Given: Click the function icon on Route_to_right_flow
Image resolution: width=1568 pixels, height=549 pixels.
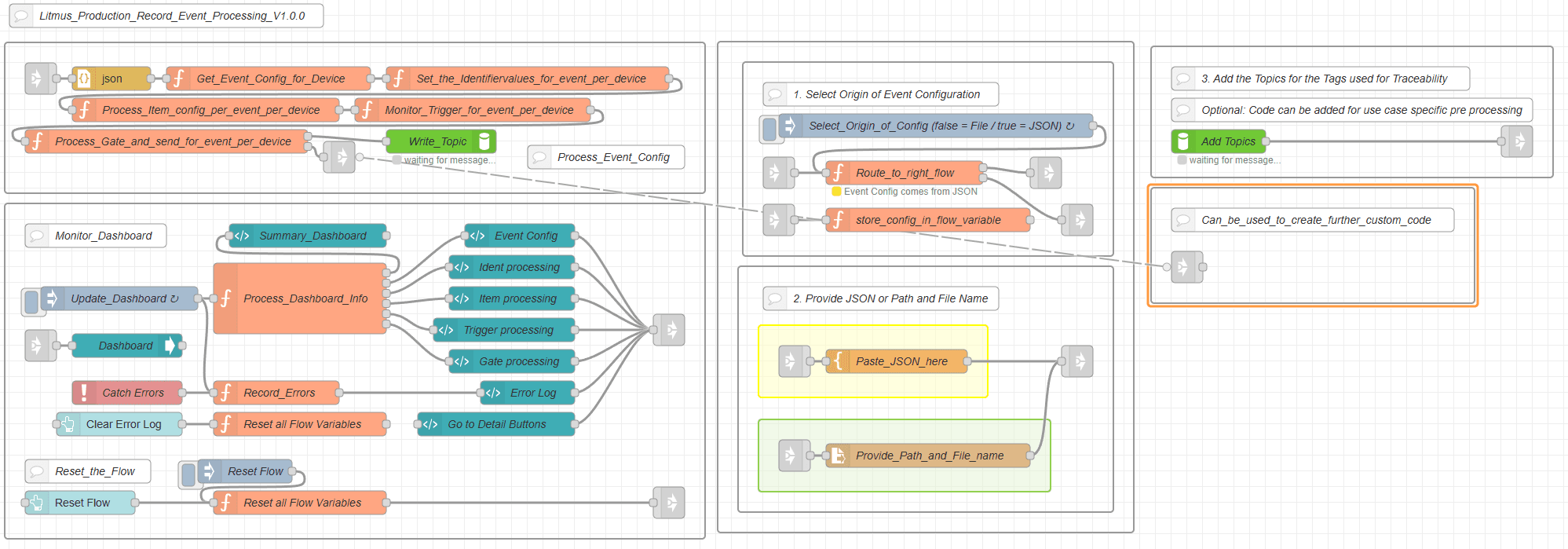Looking at the screenshot, I should [x=838, y=173].
